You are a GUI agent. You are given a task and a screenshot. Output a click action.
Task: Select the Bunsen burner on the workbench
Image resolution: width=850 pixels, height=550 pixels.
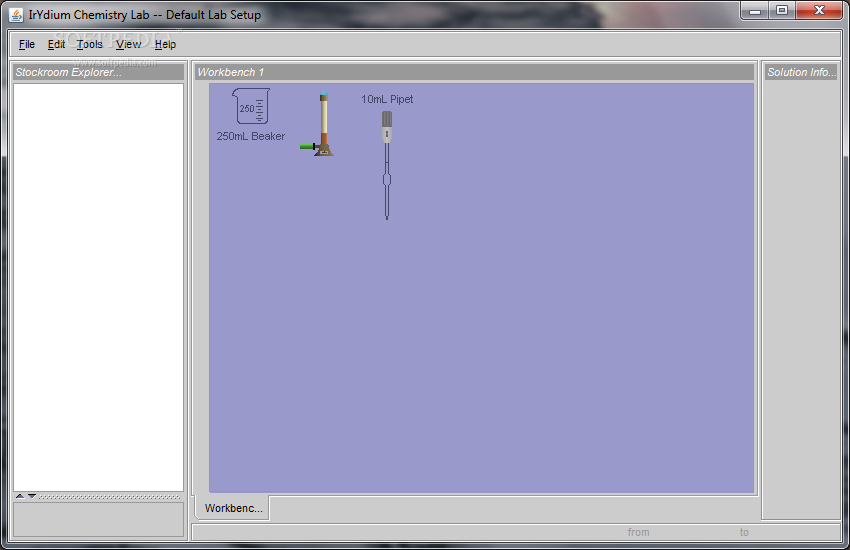tap(318, 124)
